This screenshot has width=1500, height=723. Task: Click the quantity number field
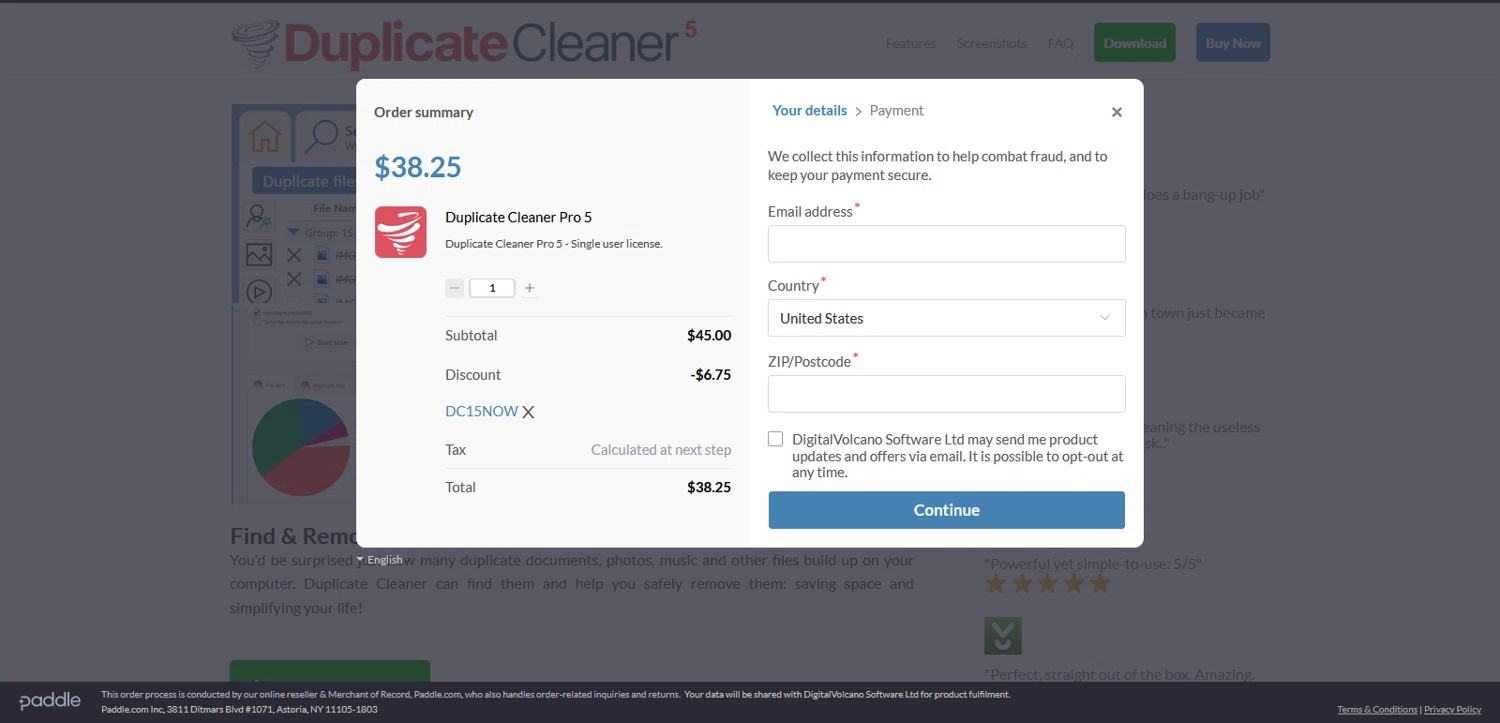pos(492,288)
